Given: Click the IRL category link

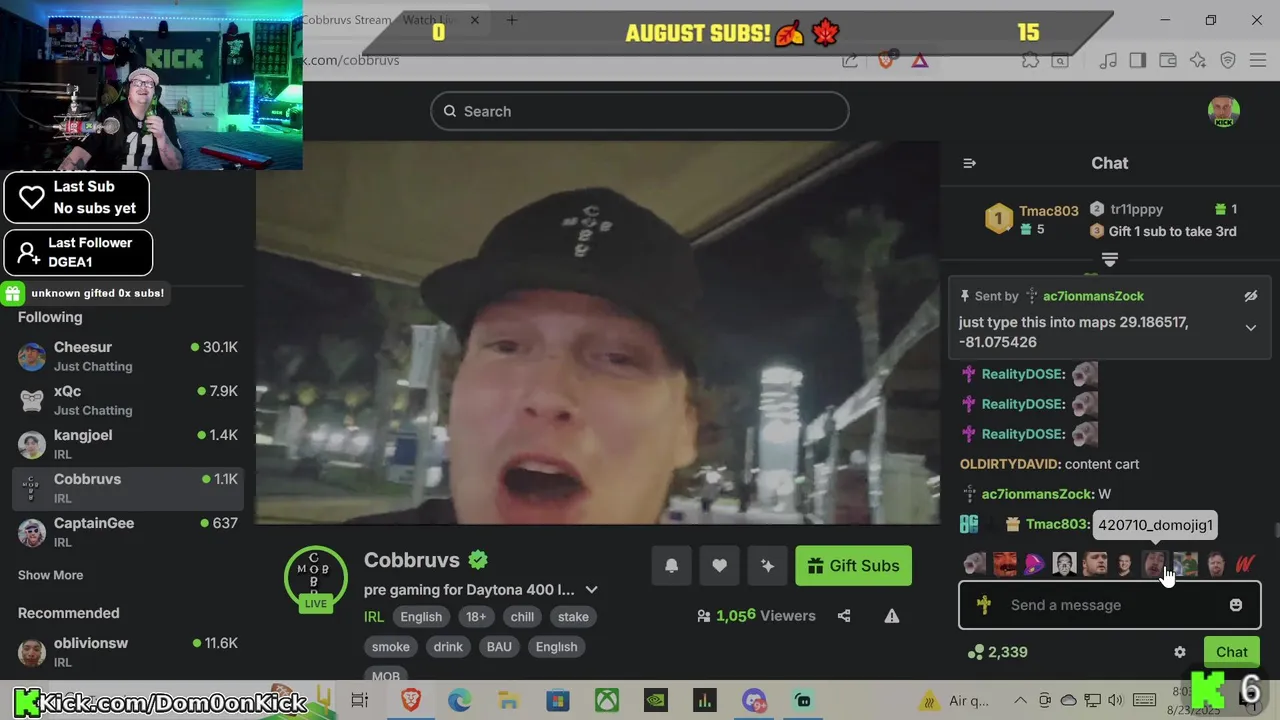Looking at the screenshot, I should [x=374, y=617].
